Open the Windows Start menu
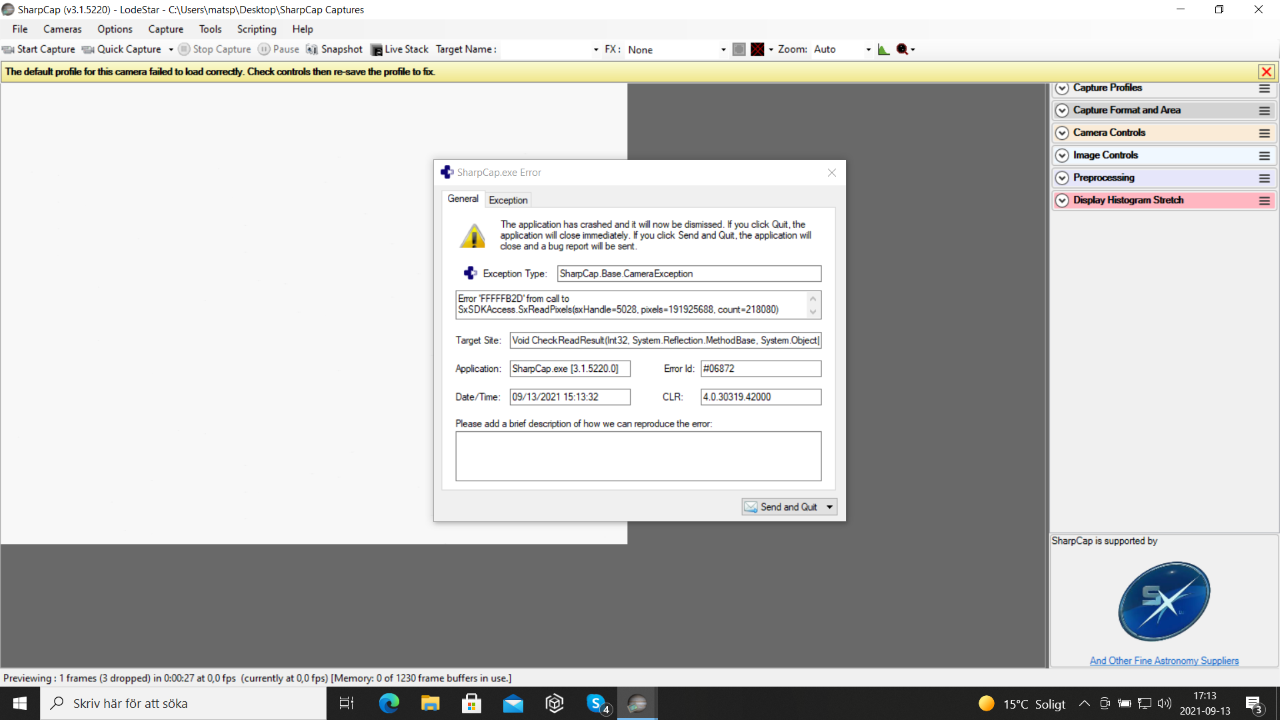Image resolution: width=1280 pixels, height=720 pixels. pos(20,703)
